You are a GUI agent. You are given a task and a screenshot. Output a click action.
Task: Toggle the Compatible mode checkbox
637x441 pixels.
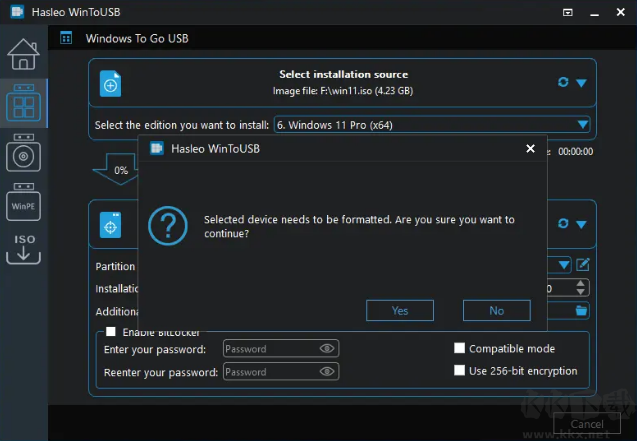click(459, 348)
